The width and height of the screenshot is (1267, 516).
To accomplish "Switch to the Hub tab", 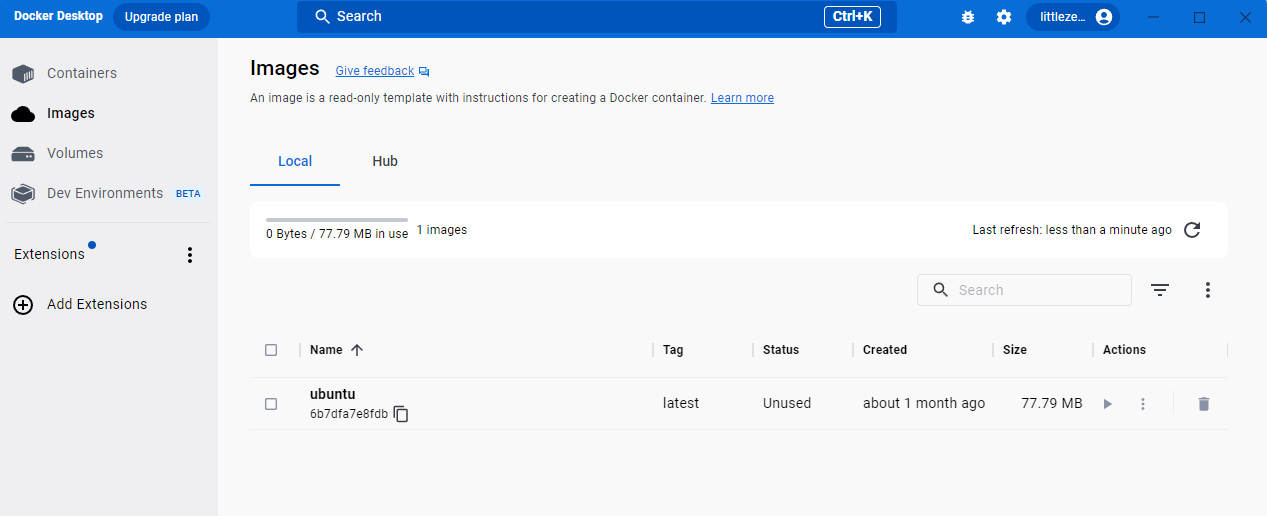I will (x=385, y=161).
